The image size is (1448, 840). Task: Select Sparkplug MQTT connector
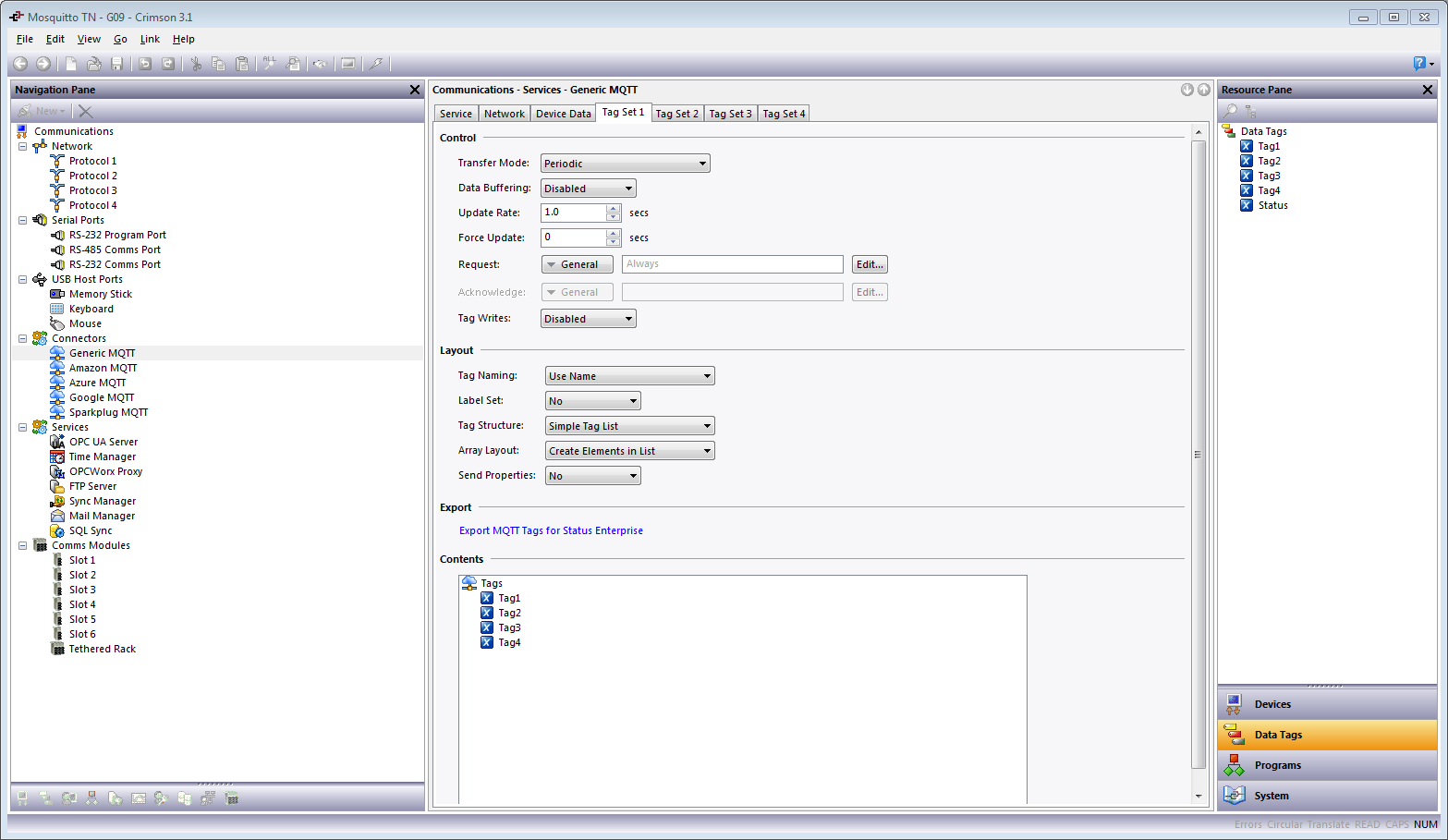[108, 412]
